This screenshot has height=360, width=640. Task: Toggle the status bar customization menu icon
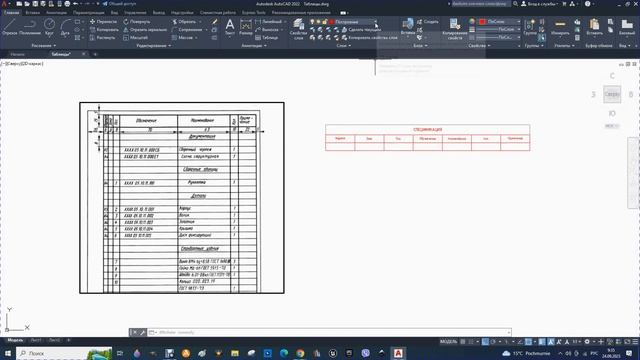635,342
